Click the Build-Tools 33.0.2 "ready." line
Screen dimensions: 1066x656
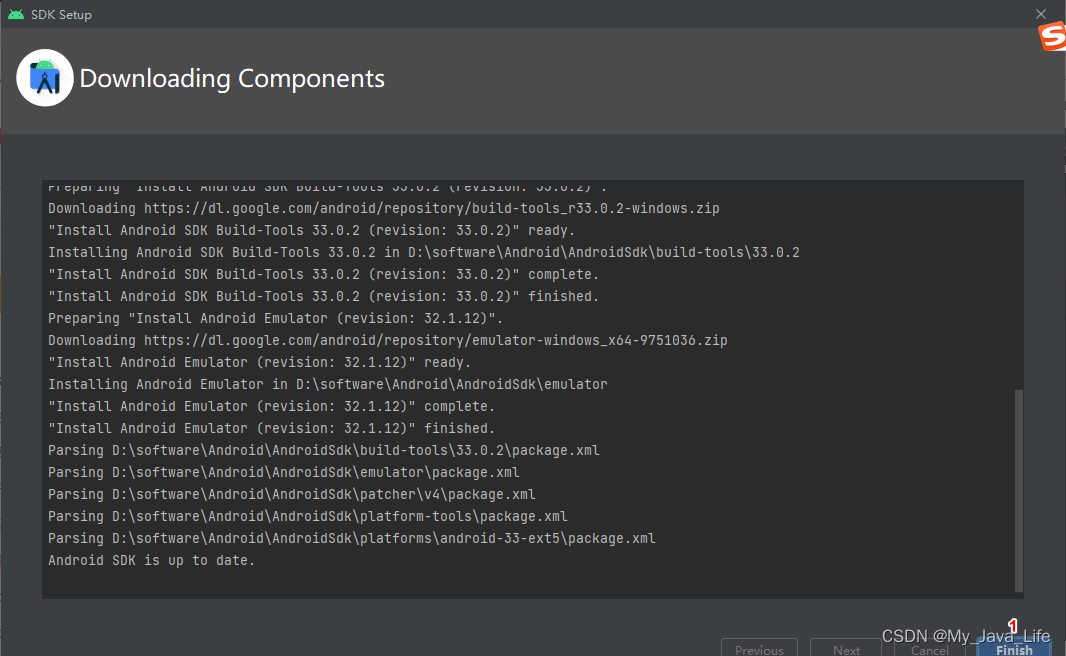coord(311,230)
